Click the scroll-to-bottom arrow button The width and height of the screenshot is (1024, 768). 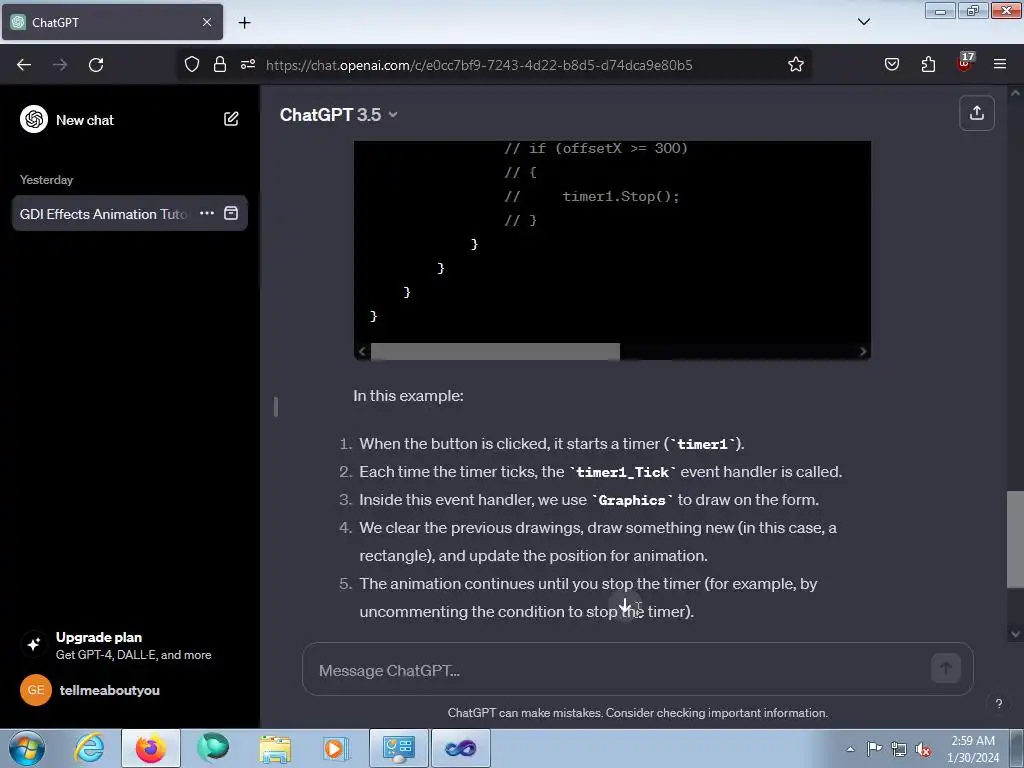coord(625,605)
